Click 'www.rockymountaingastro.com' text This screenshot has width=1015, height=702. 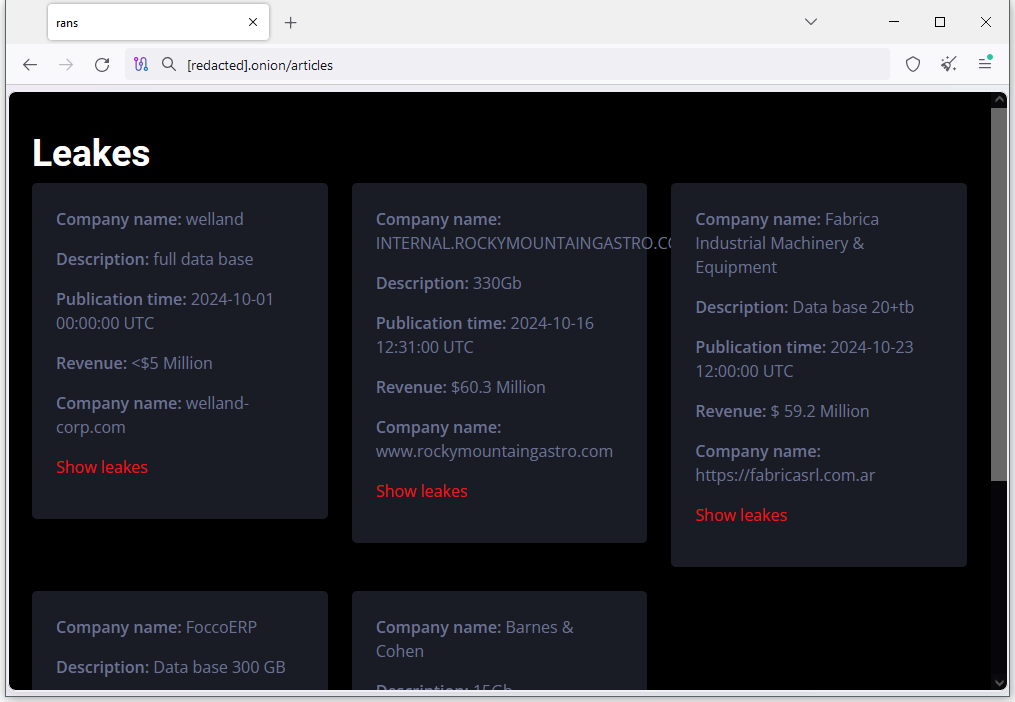(494, 451)
